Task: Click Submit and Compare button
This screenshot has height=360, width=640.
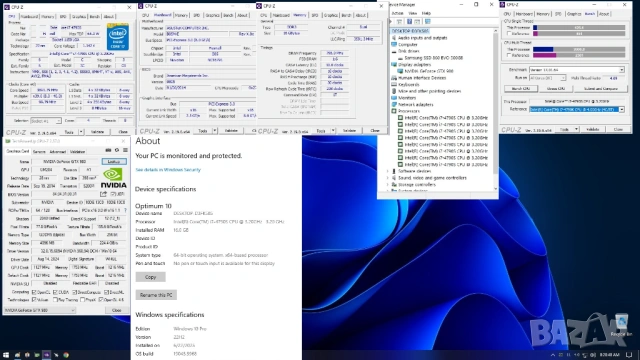Action: [x=600, y=89]
